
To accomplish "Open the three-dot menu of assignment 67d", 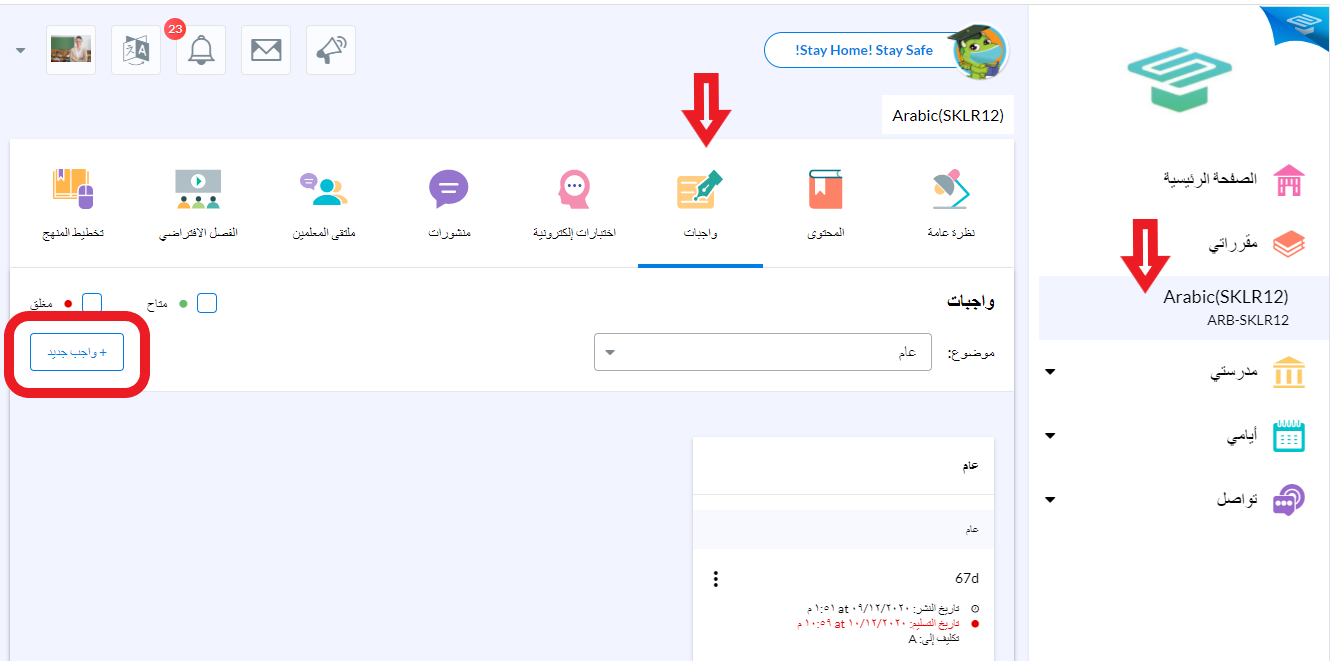I will click(x=715, y=579).
